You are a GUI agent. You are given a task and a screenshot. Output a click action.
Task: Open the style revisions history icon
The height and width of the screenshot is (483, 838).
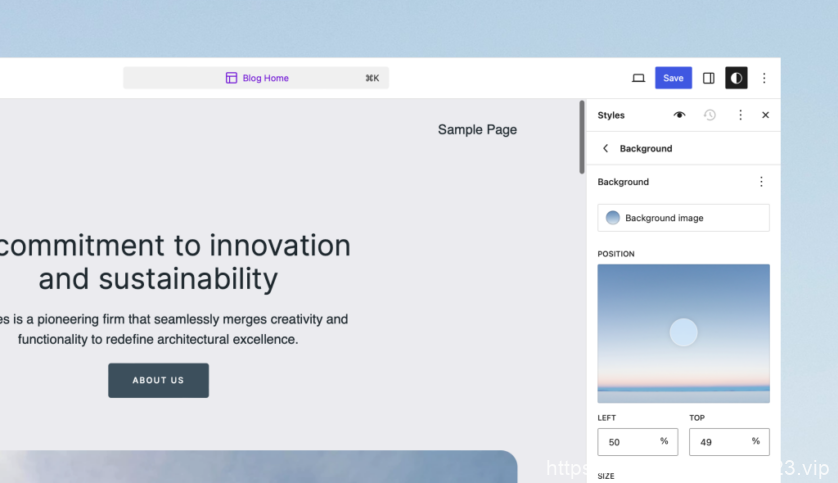coord(710,115)
